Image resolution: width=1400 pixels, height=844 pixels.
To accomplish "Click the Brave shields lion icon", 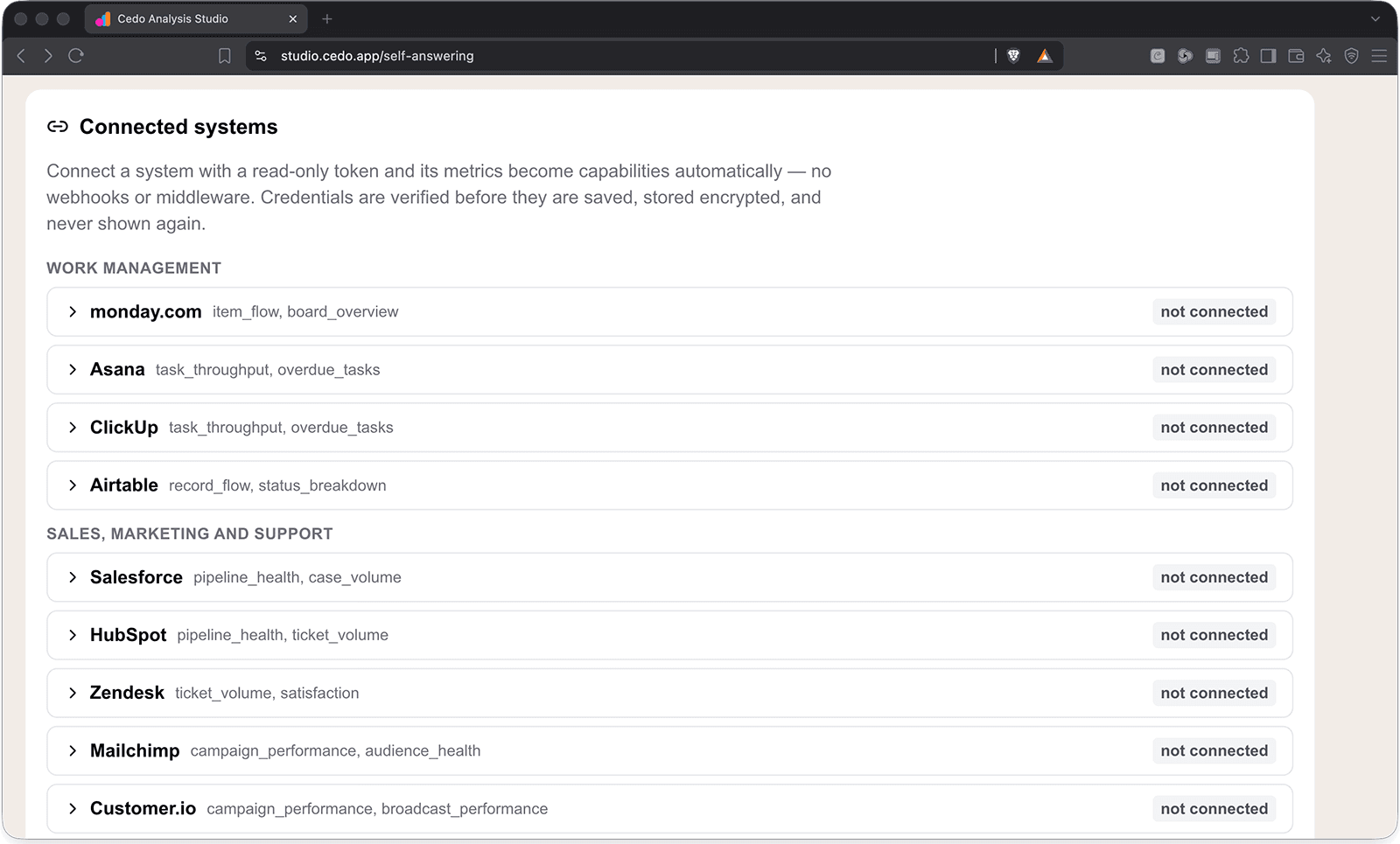I will (x=1014, y=56).
